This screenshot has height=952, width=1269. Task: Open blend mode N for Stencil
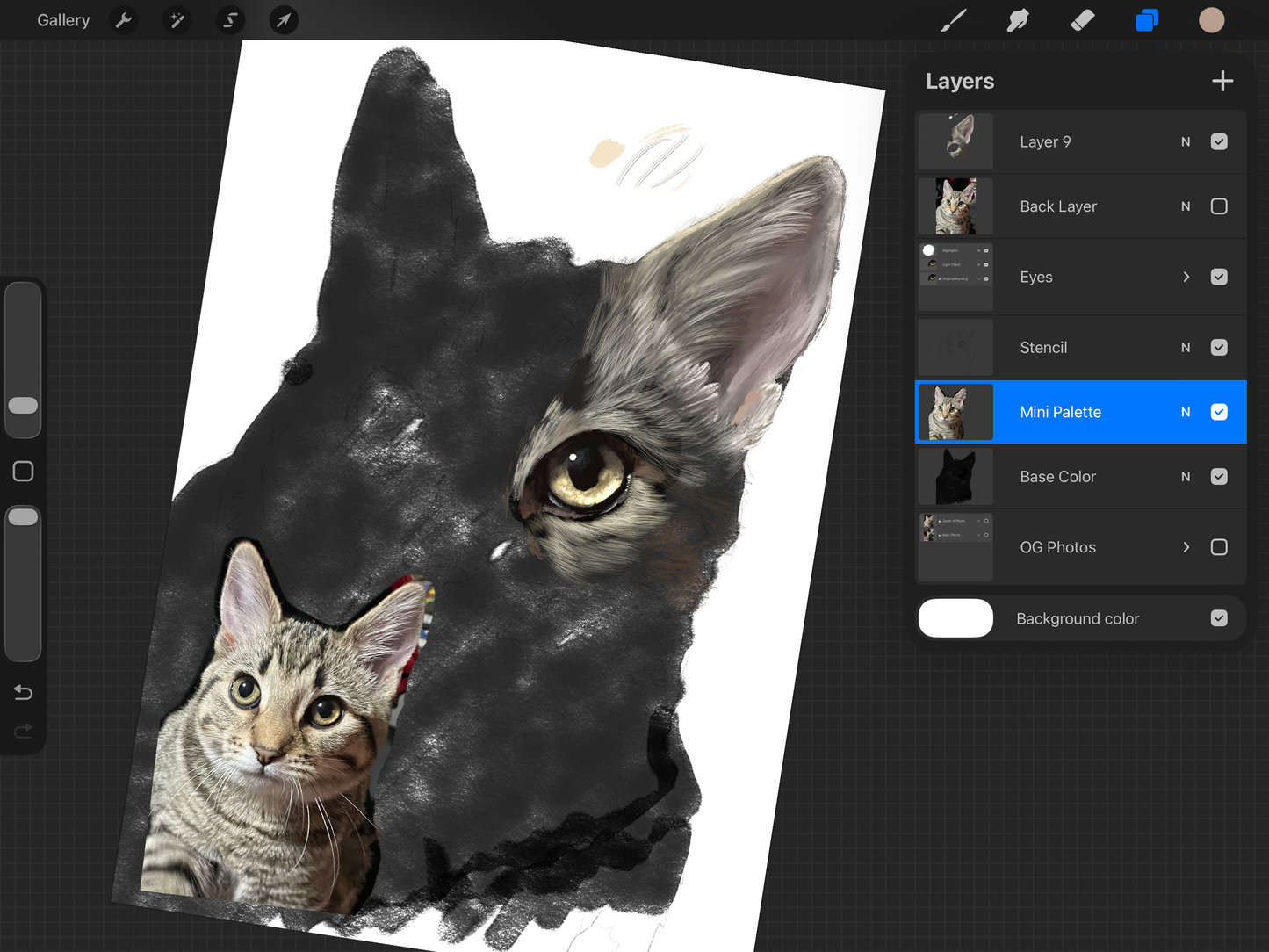(x=1186, y=348)
